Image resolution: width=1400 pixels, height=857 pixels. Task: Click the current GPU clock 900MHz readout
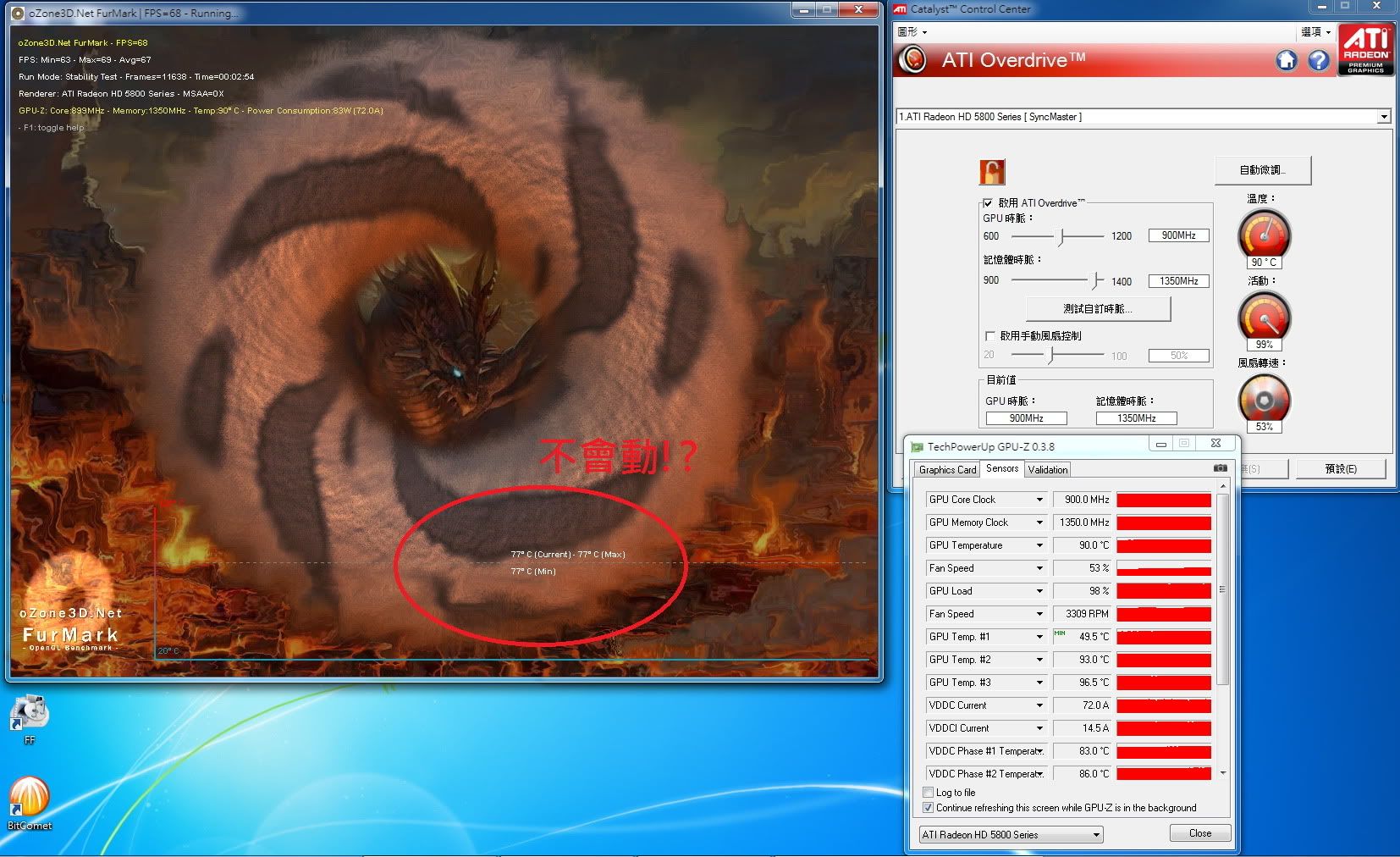click(x=1026, y=418)
